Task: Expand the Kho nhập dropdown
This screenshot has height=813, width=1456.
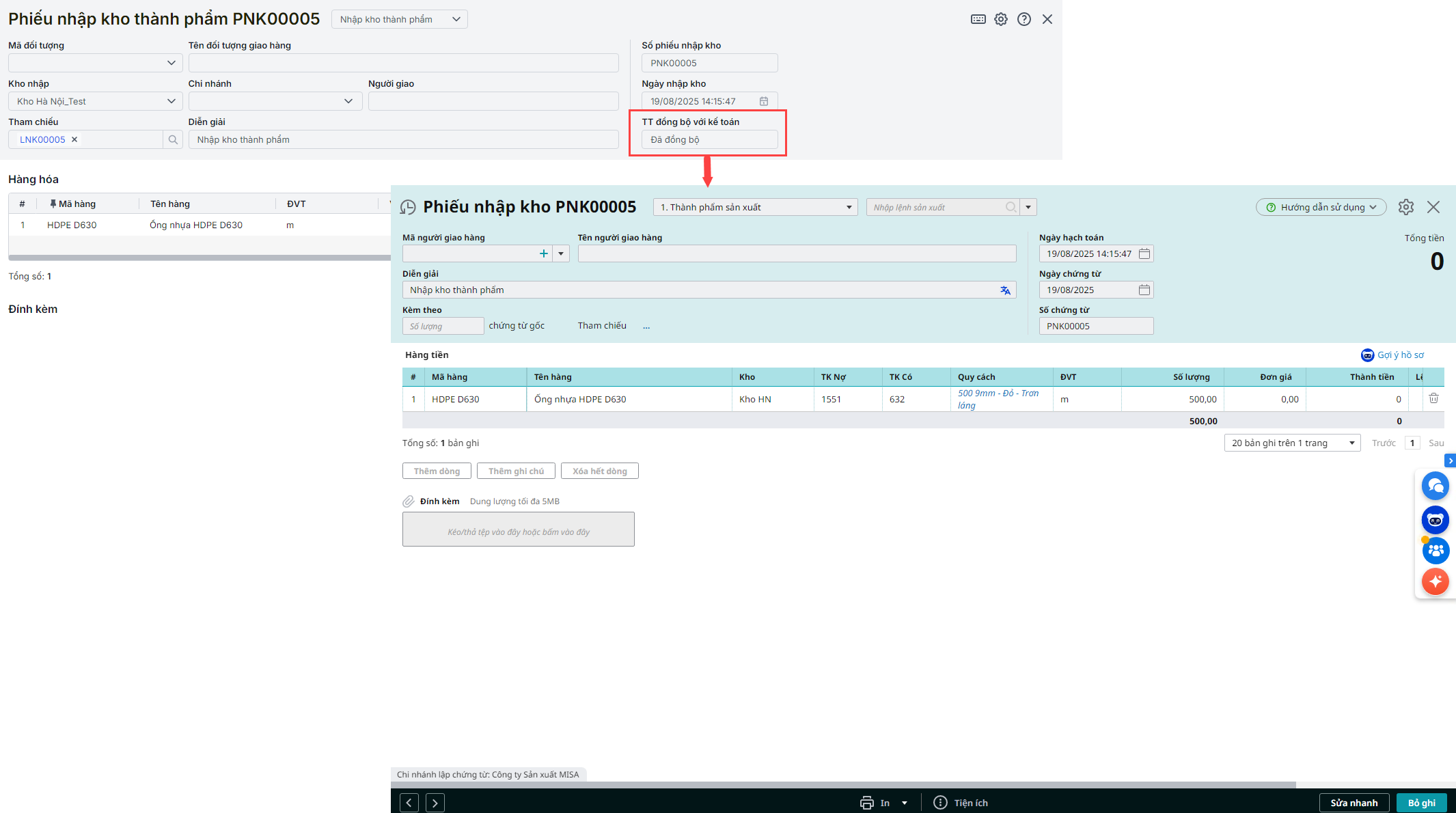Action: 171,101
